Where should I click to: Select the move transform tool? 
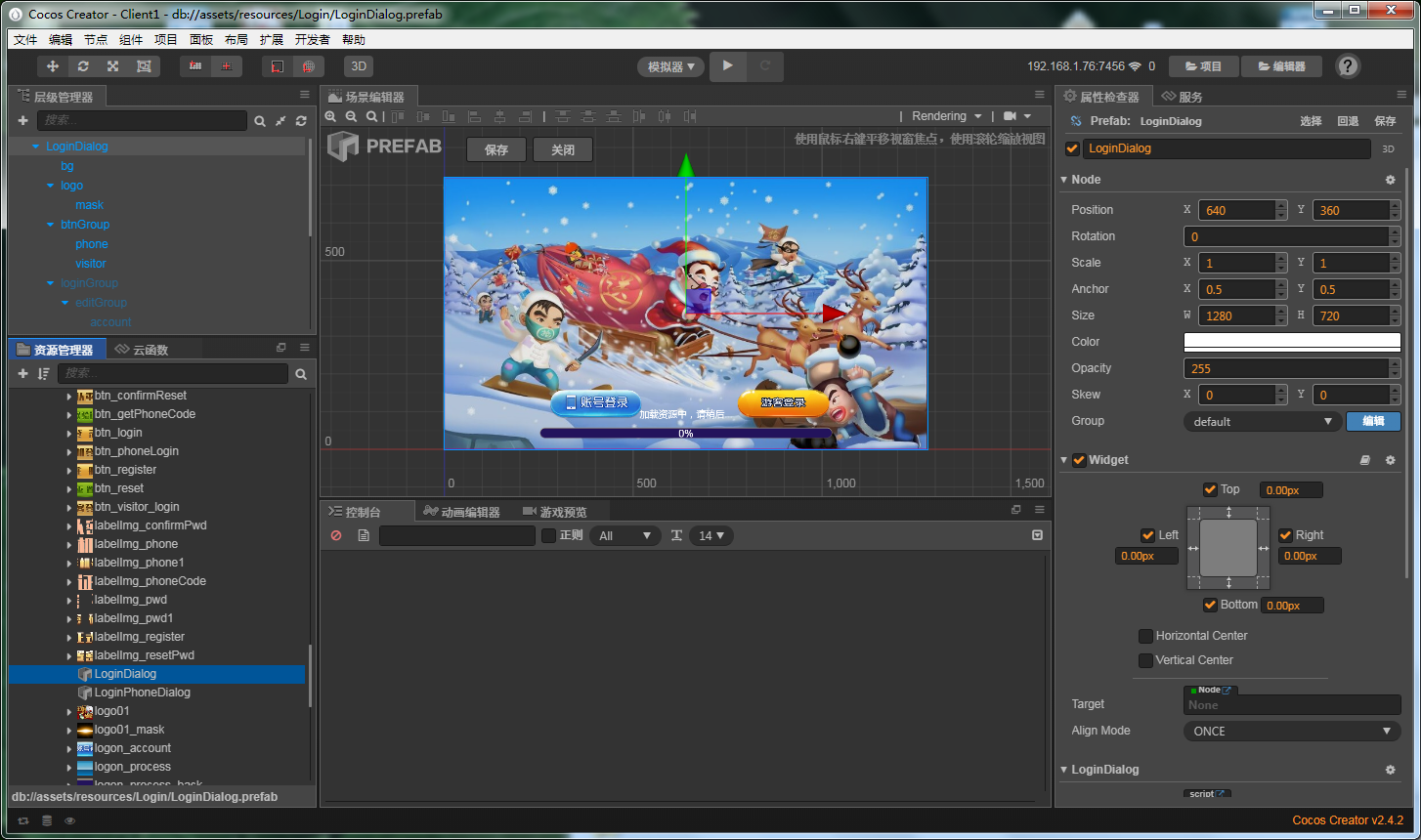(53, 66)
